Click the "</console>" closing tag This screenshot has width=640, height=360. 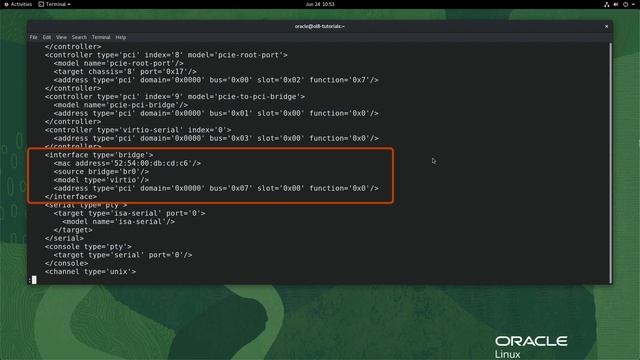(x=67, y=263)
